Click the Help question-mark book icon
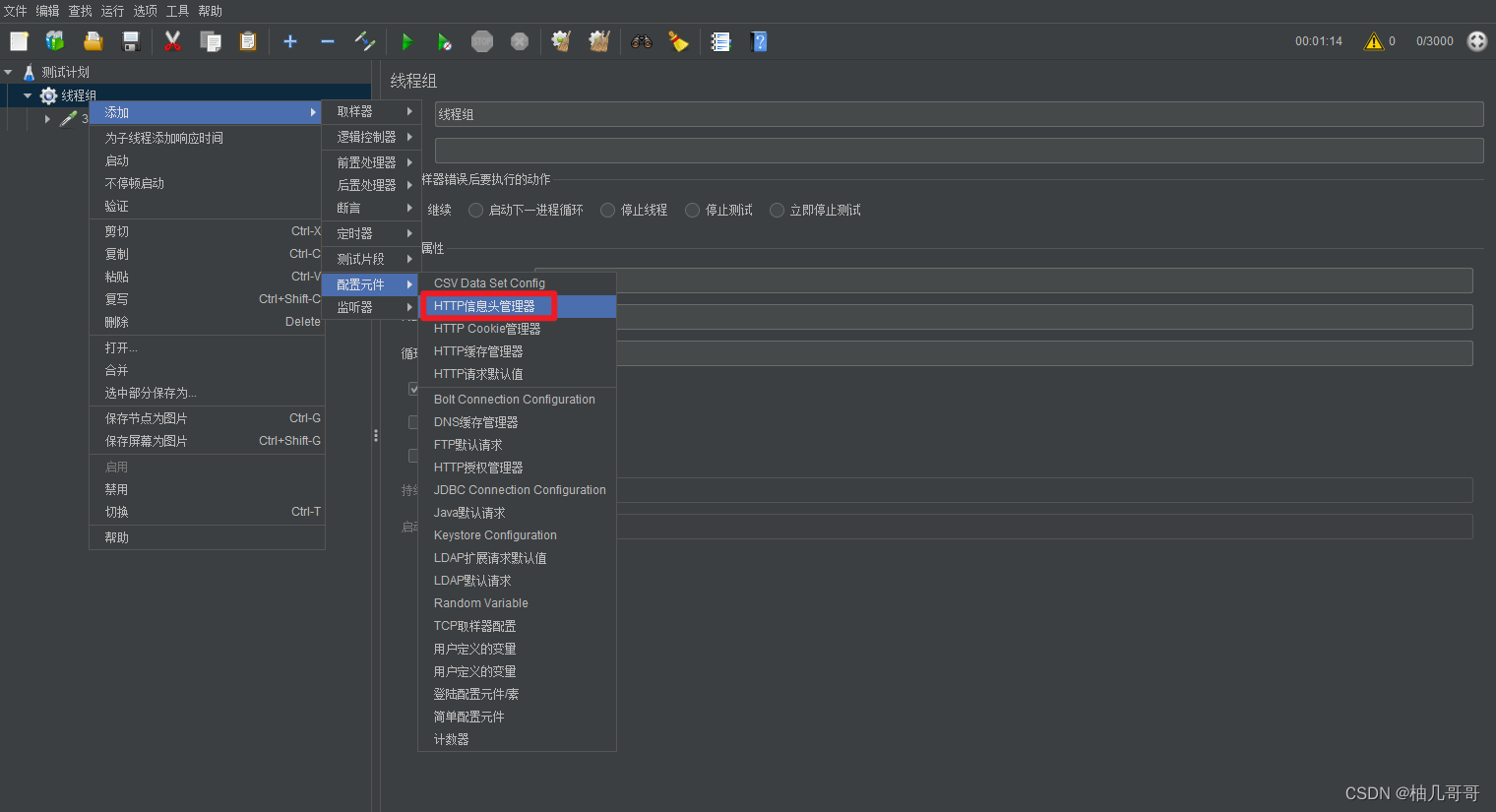Image resolution: width=1496 pixels, height=812 pixels. 759,41
